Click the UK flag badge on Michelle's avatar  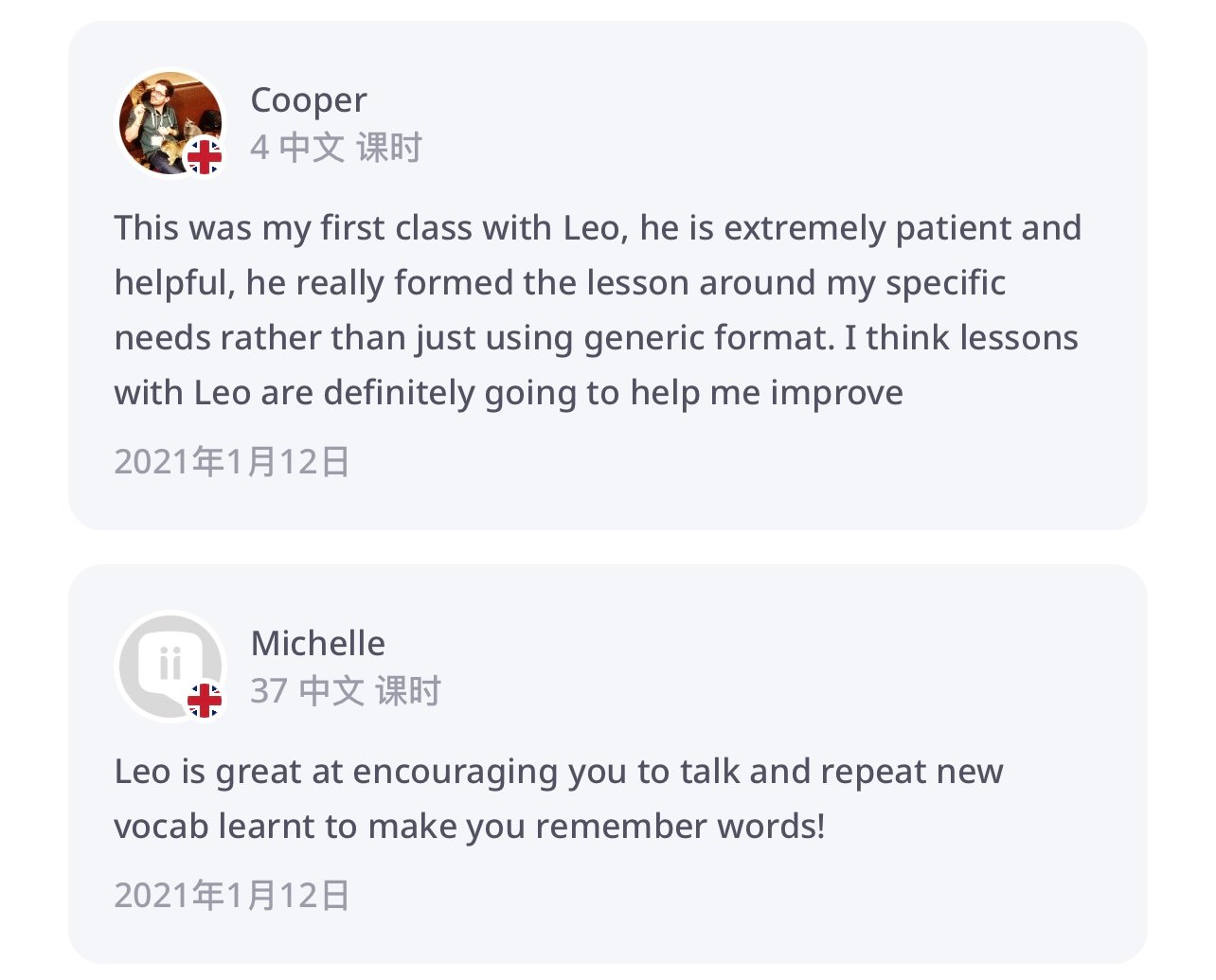[x=204, y=701]
